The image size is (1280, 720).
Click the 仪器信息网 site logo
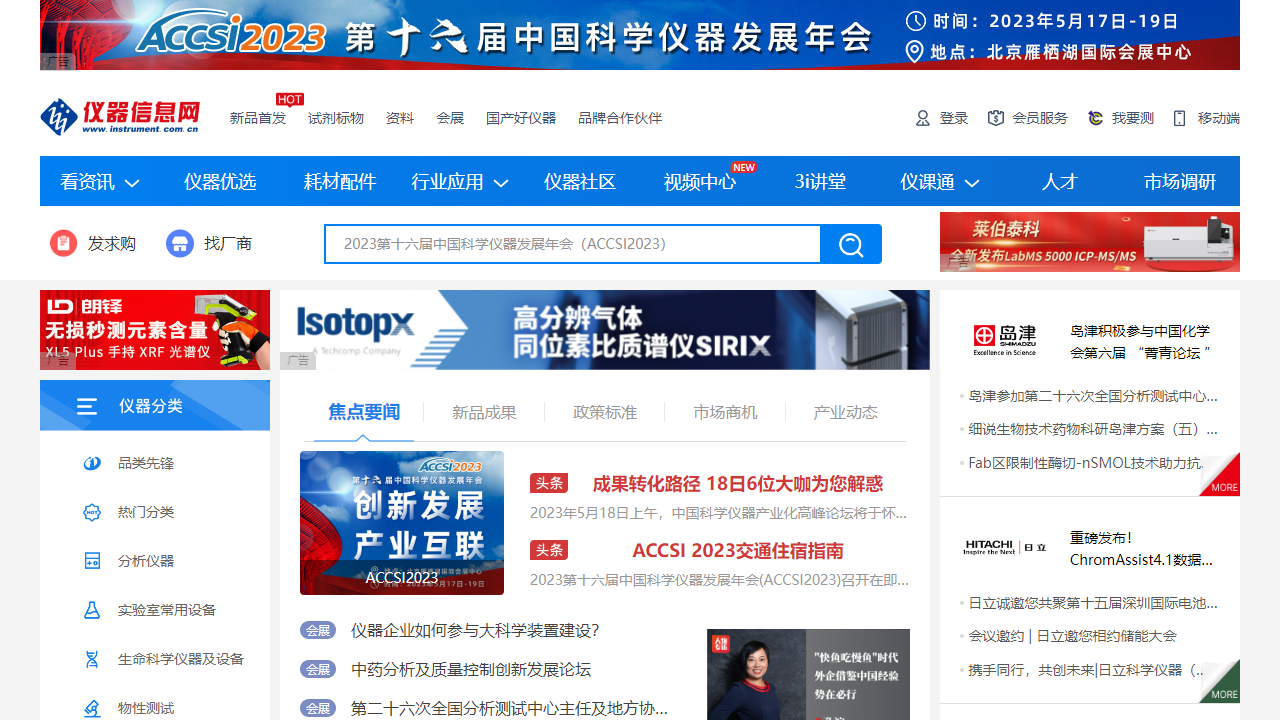(120, 117)
